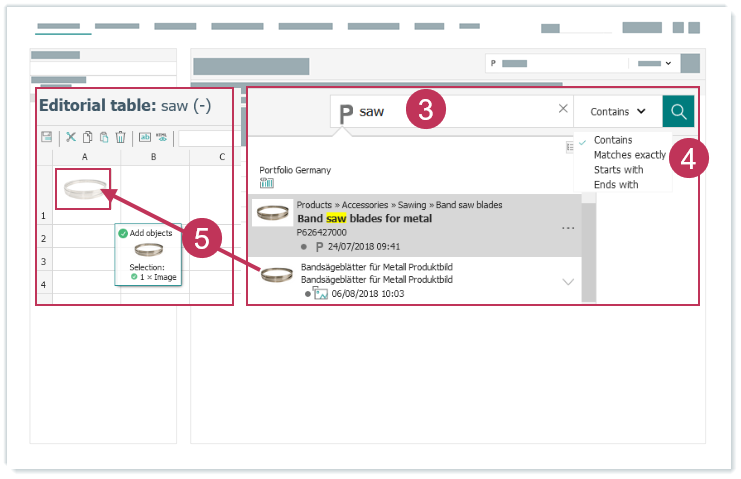
Task: Click the cut (scissors) icon
Action: (71, 138)
